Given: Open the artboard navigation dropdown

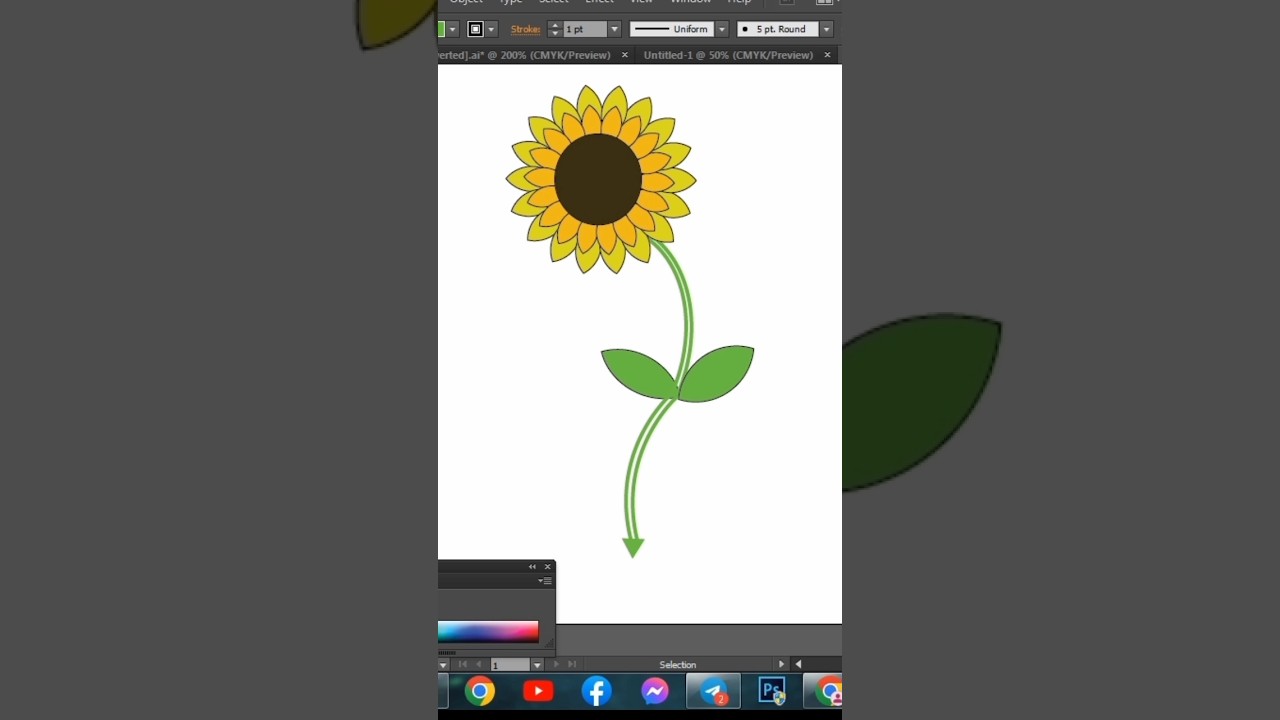Looking at the screenshot, I should coord(537,665).
